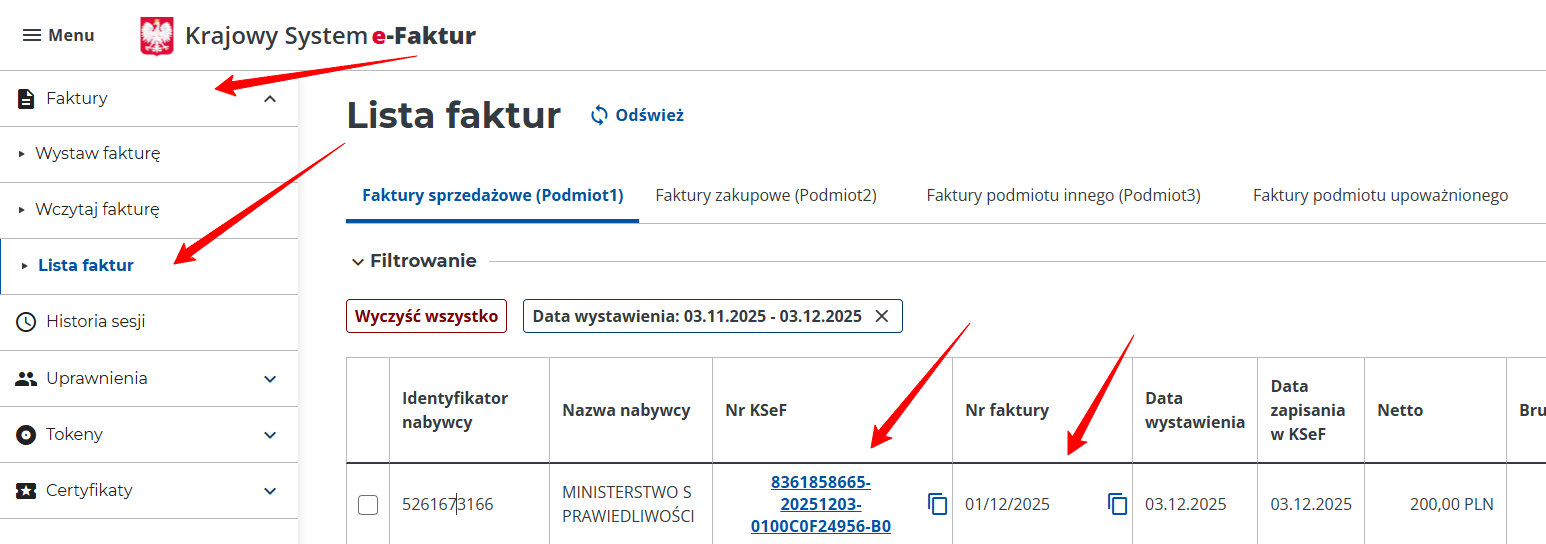Click the Odśwież link text
The height and width of the screenshot is (544, 1546).
[650, 115]
